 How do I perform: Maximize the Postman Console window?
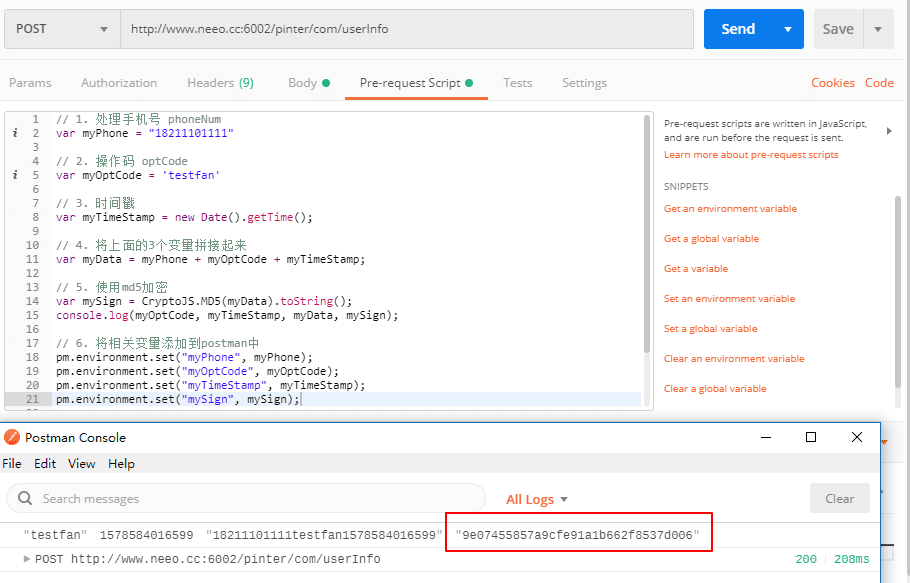811,437
